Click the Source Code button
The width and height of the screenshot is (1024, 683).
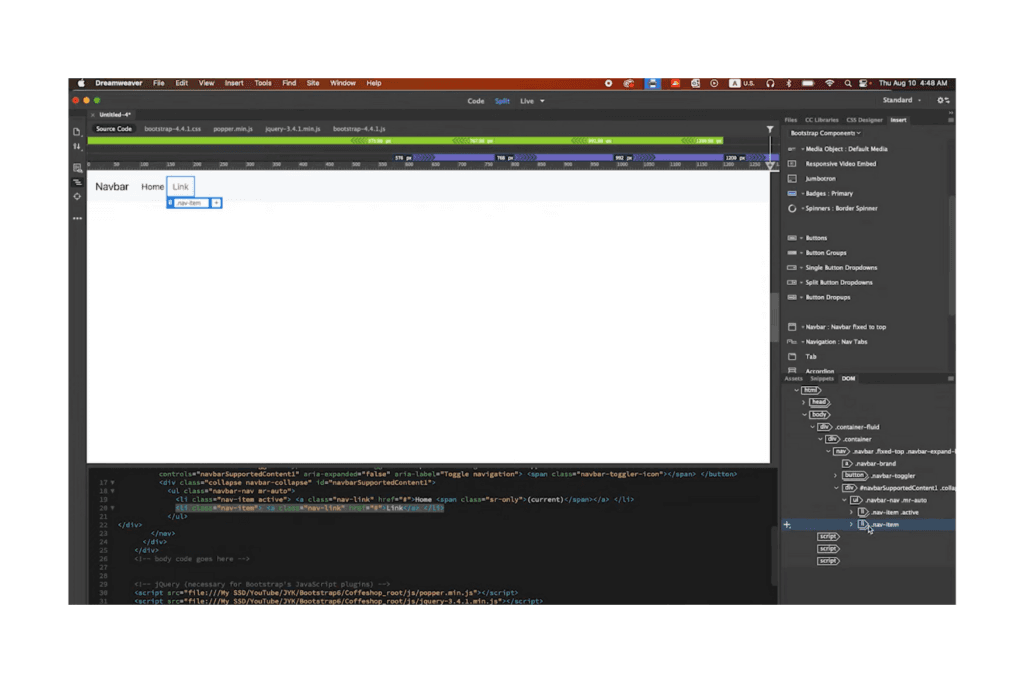click(114, 129)
